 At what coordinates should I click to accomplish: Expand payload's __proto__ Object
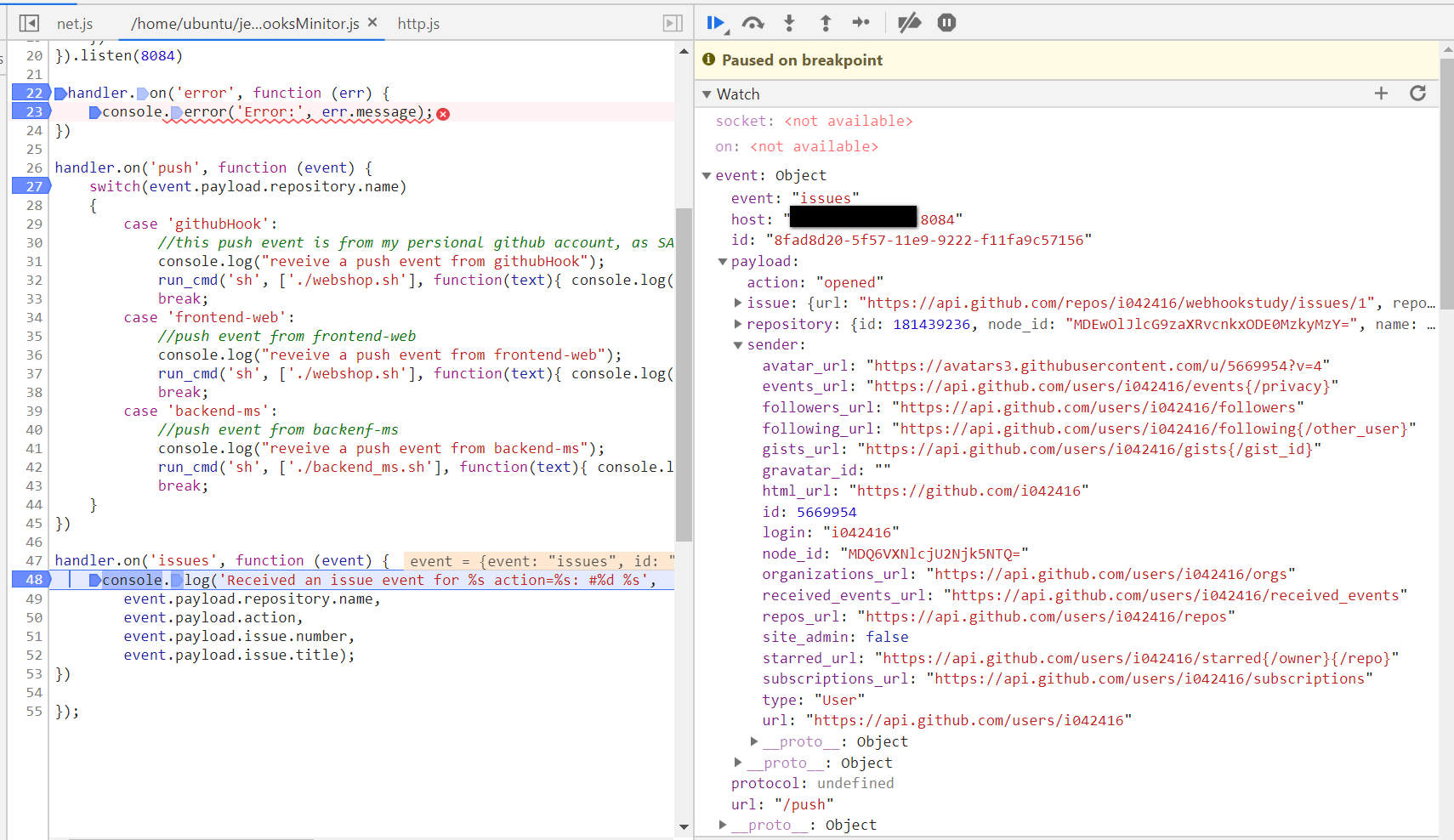coord(738,763)
